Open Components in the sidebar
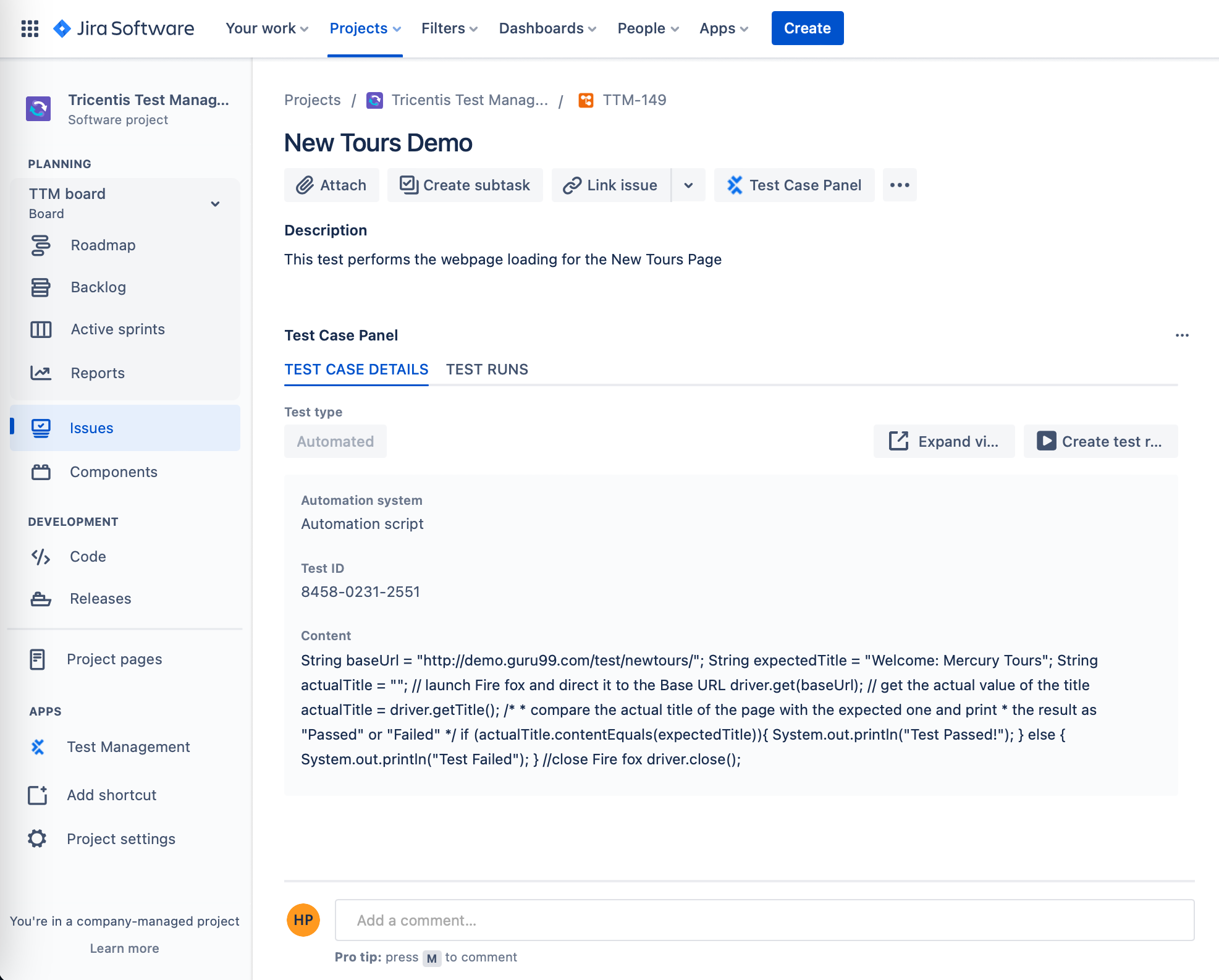Viewport: 1219px width, 980px height. point(125,472)
